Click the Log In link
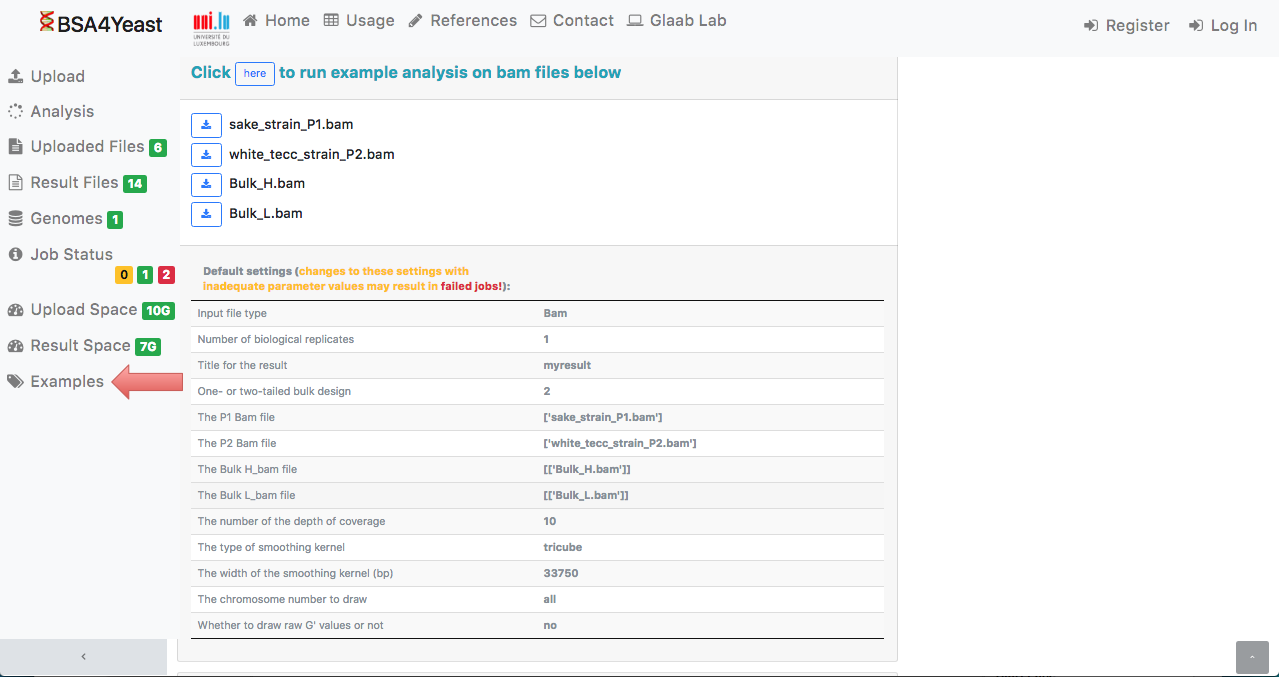Image resolution: width=1279 pixels, height=677 pixels. point(1223,26)
